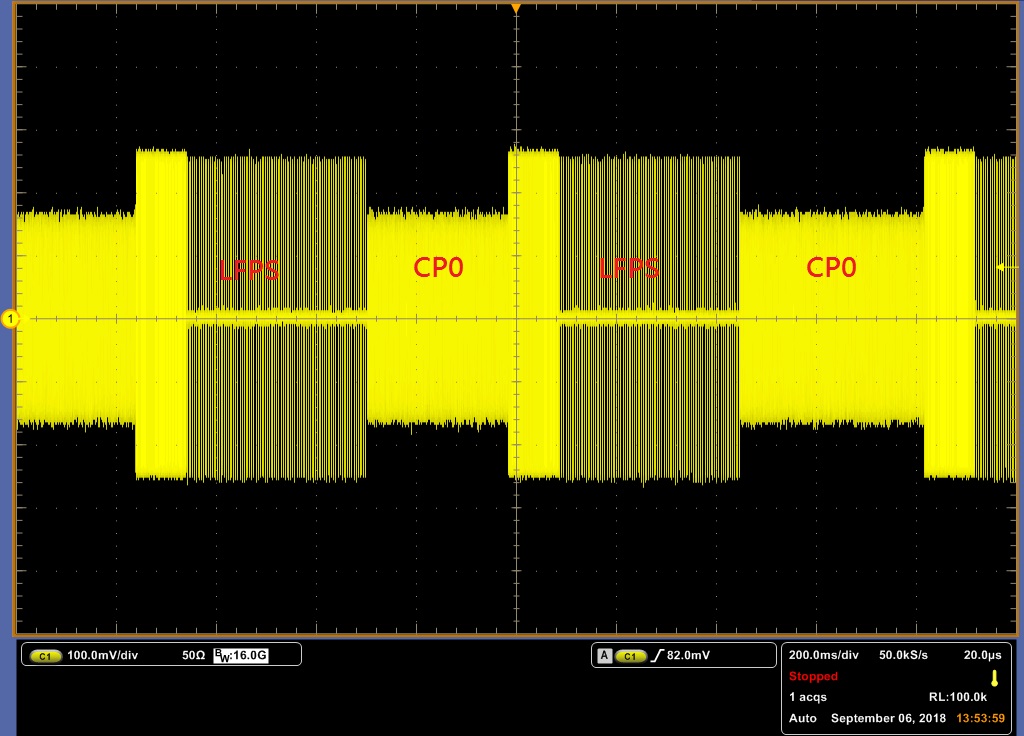The image size is (1024, 736).
Task: Click the first red LFPS annotation
Action: tap(249, 269)
